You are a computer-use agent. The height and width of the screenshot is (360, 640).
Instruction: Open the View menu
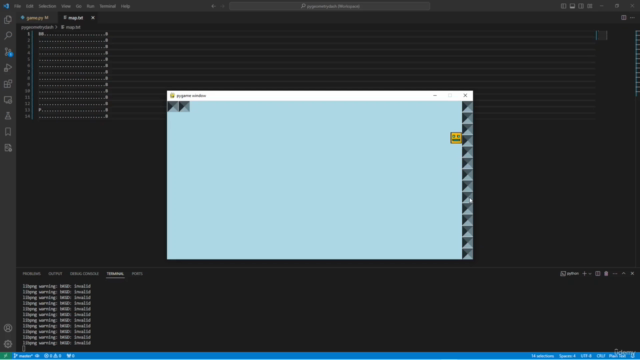(66, 6)
